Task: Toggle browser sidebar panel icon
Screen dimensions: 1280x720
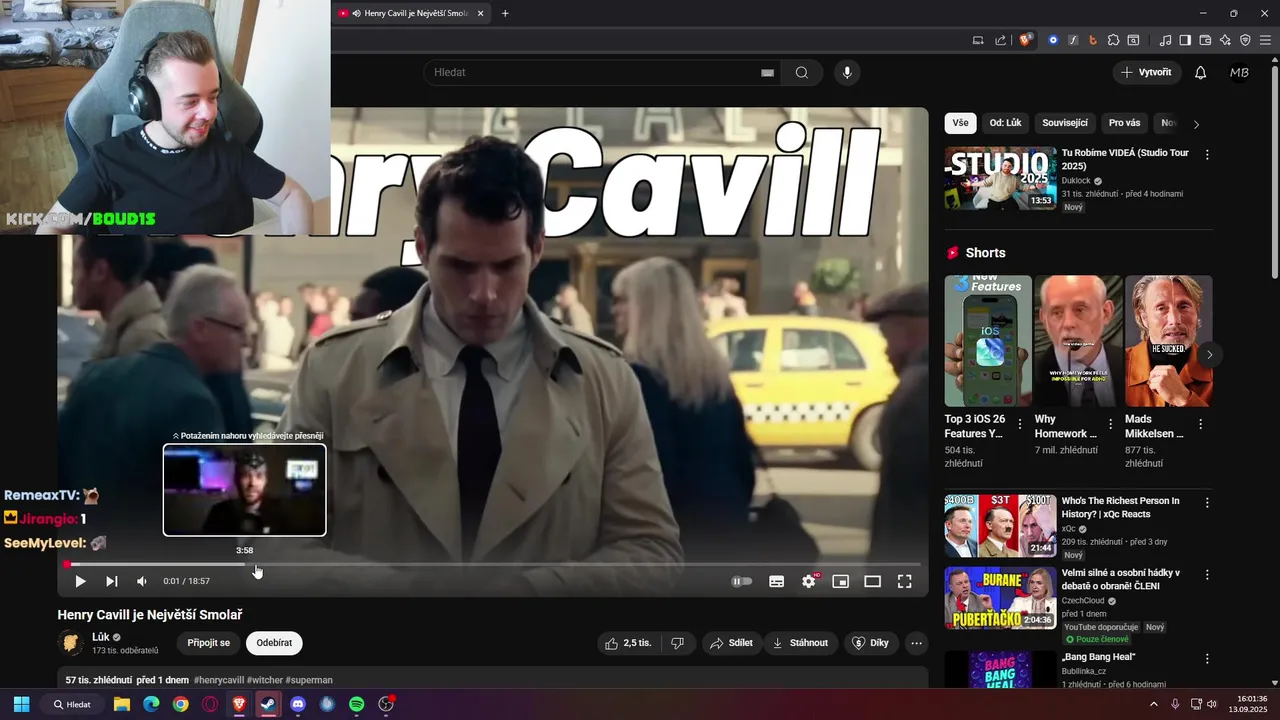Action: (1185, 40)
